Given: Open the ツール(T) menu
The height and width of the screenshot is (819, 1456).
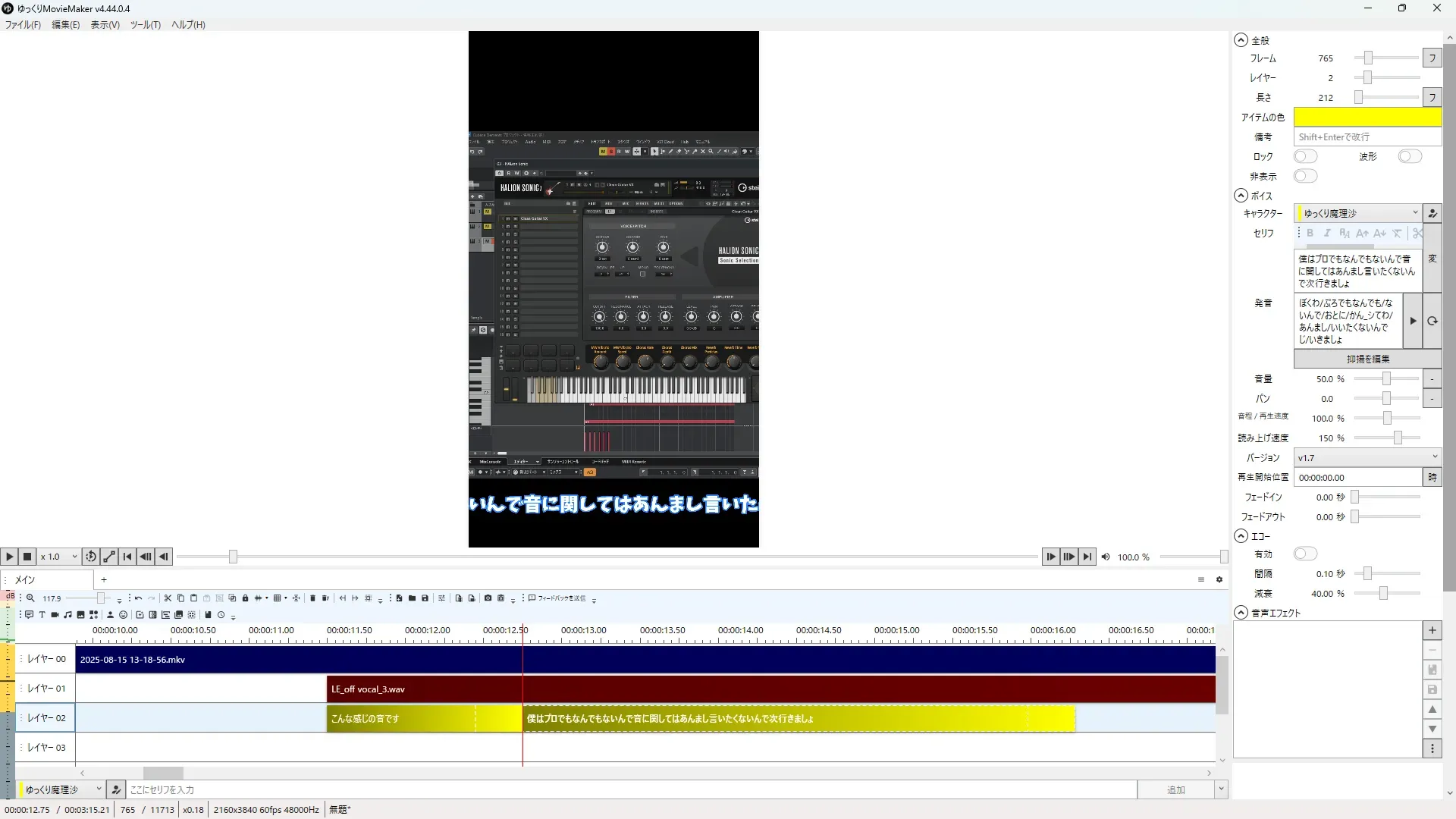Looking at the screenshot, I should pos(145,24).
